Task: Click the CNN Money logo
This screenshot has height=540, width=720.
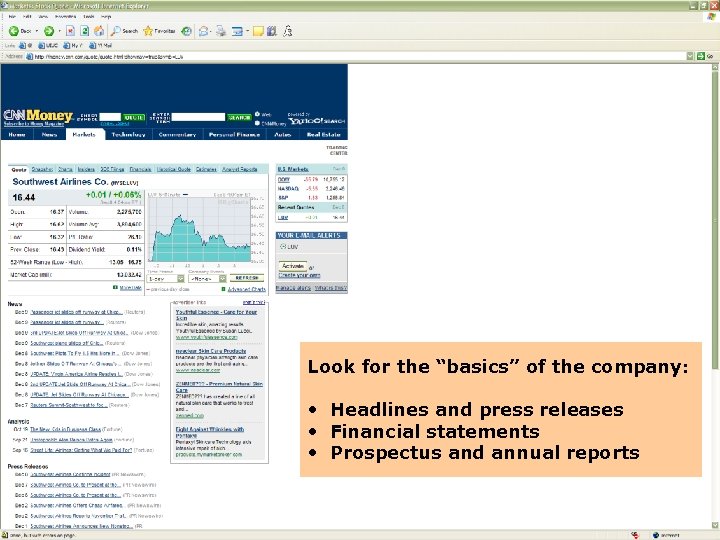Action: coord(38,115)
